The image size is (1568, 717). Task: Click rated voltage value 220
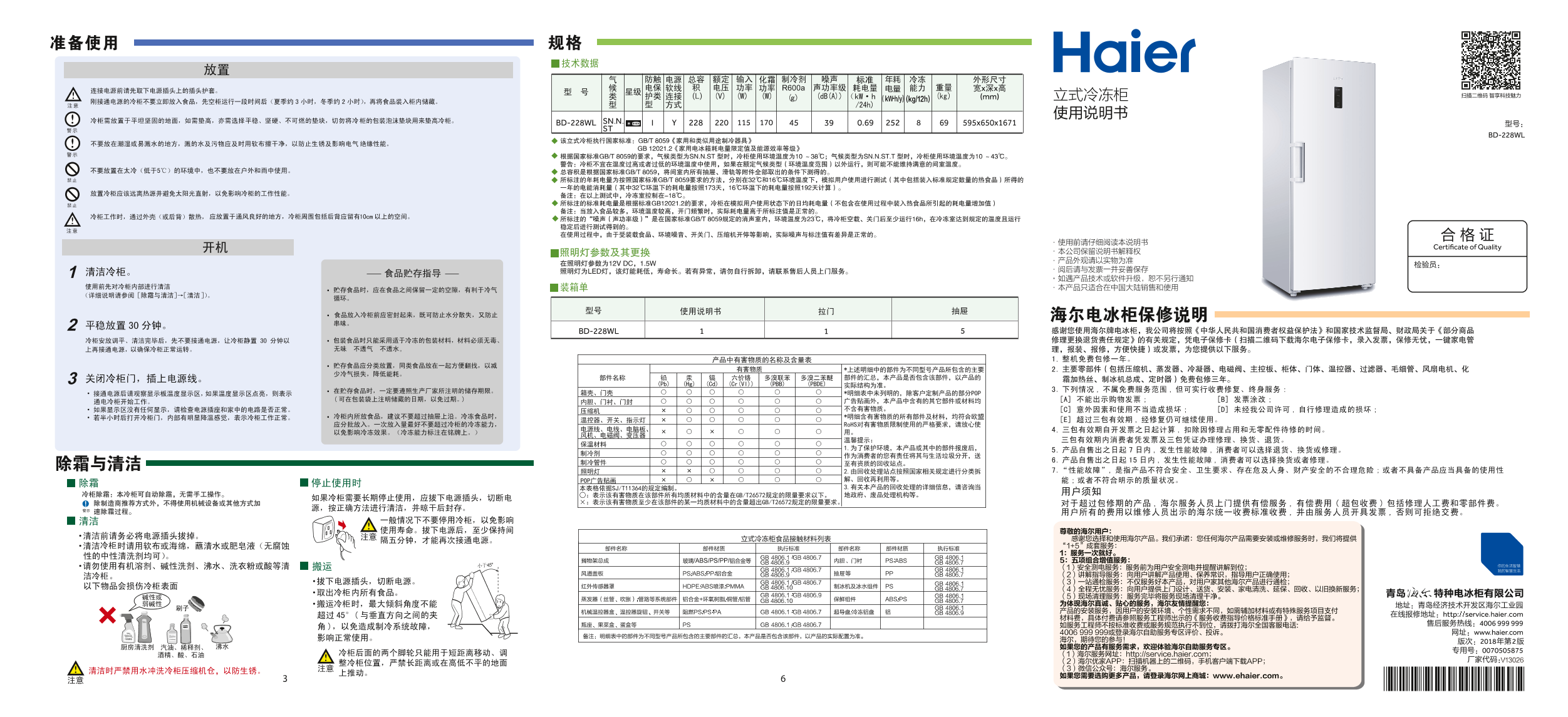click(x=722, y=123)
